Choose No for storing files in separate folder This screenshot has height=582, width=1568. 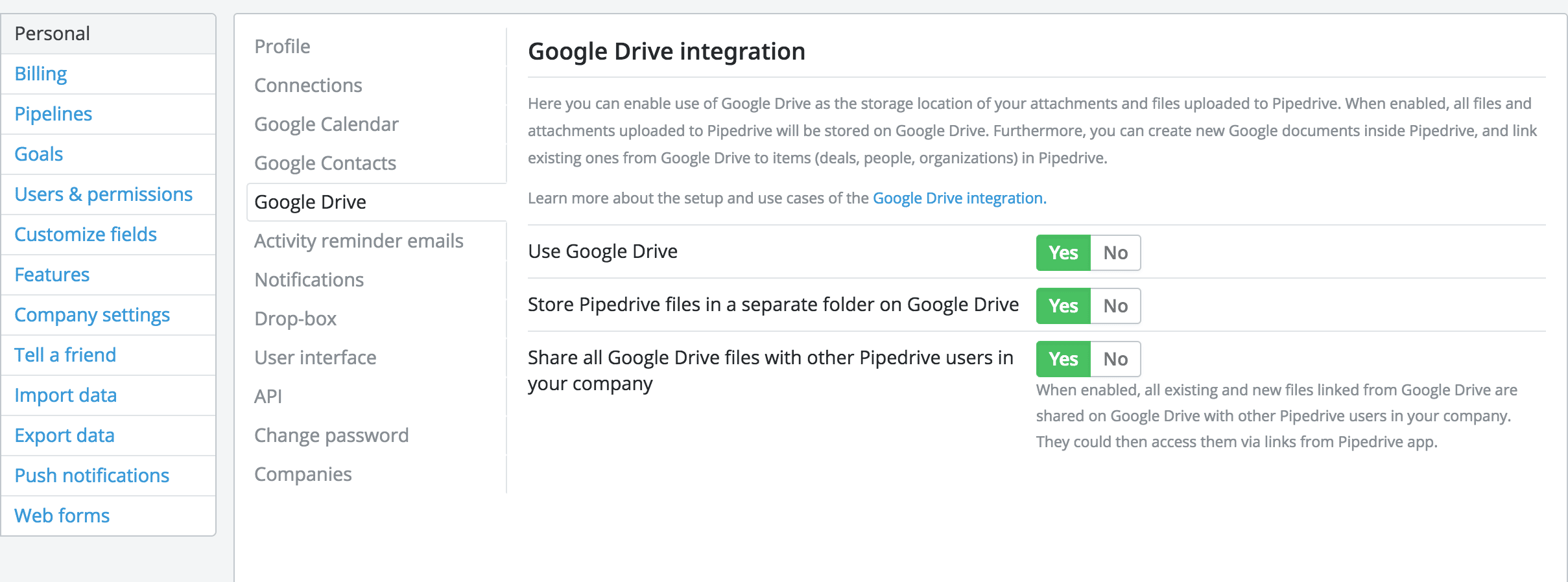1115,306
